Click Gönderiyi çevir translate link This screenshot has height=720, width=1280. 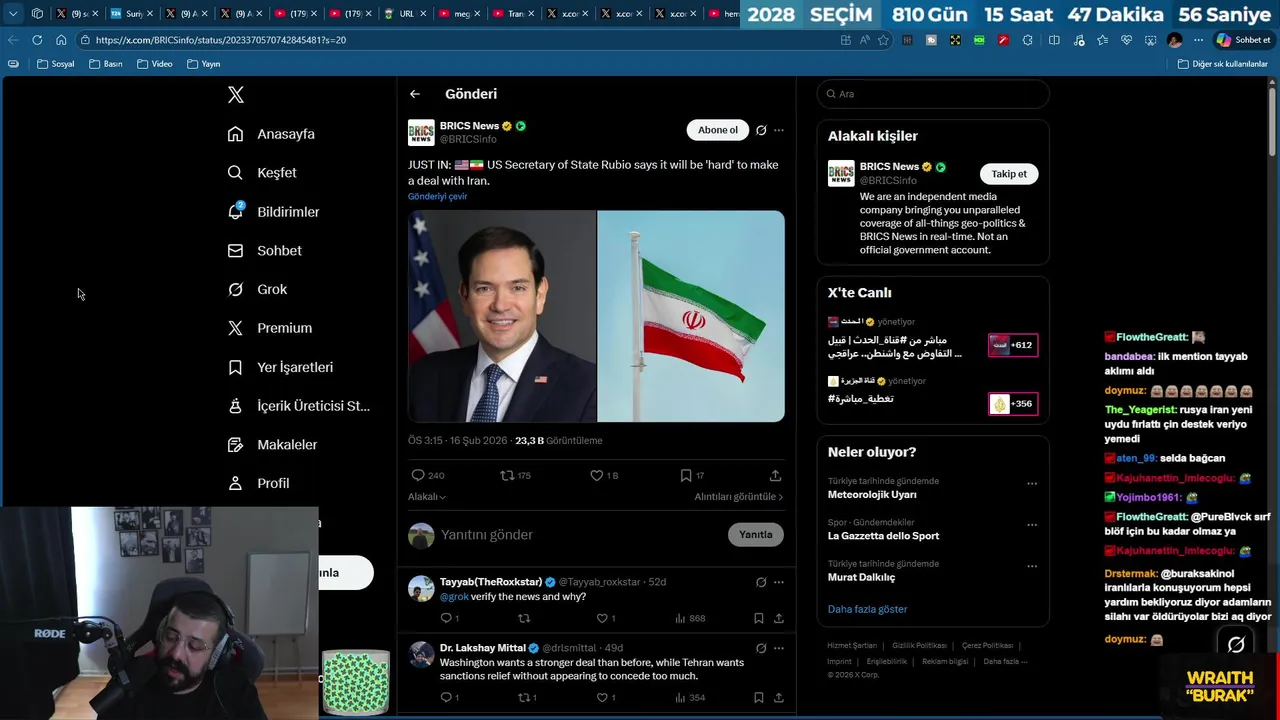pyautogui.click(x=437, y=197)
